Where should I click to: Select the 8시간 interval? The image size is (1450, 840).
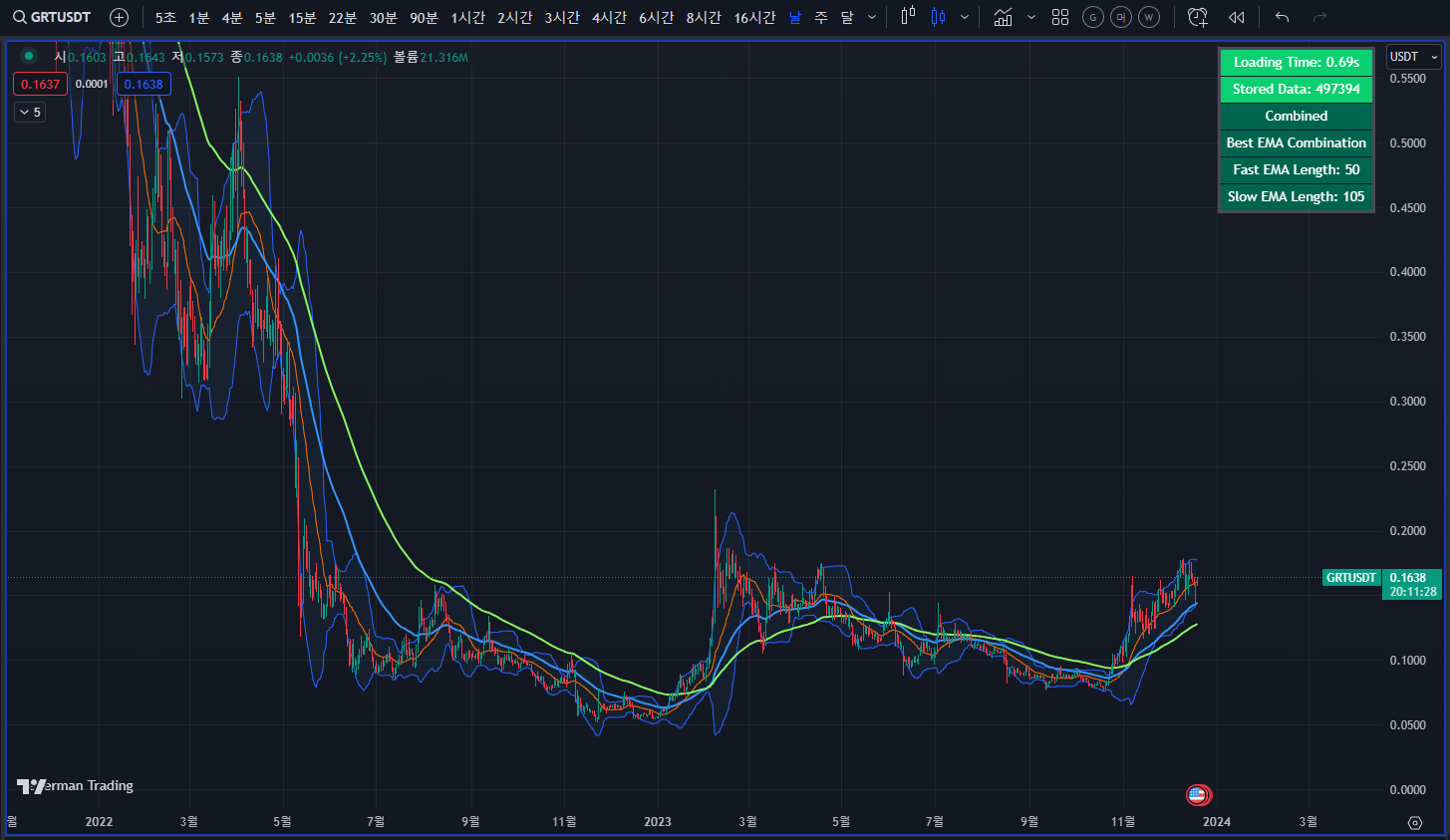pos(704,17)
